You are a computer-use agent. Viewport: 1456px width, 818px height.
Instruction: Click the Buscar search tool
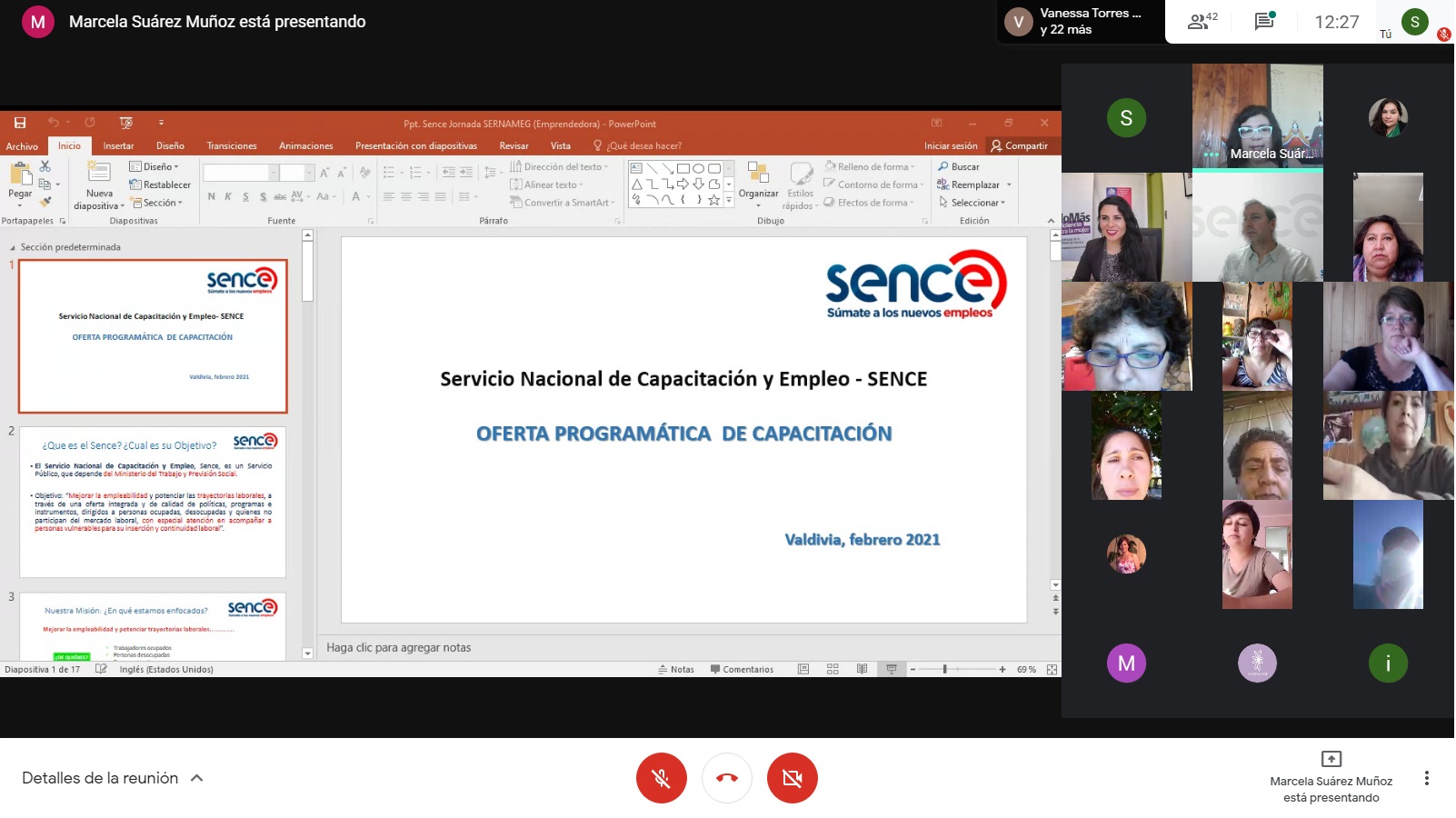click(x=959, y=167)
